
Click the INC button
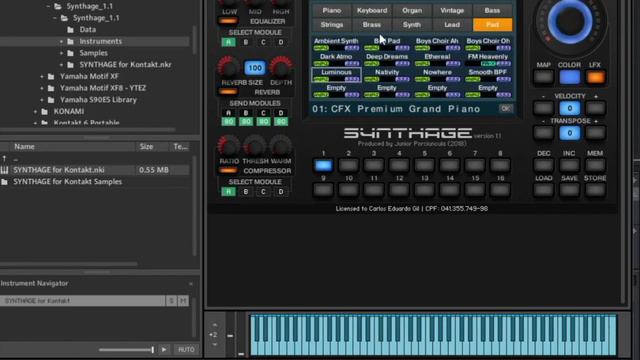pos(569,165)
